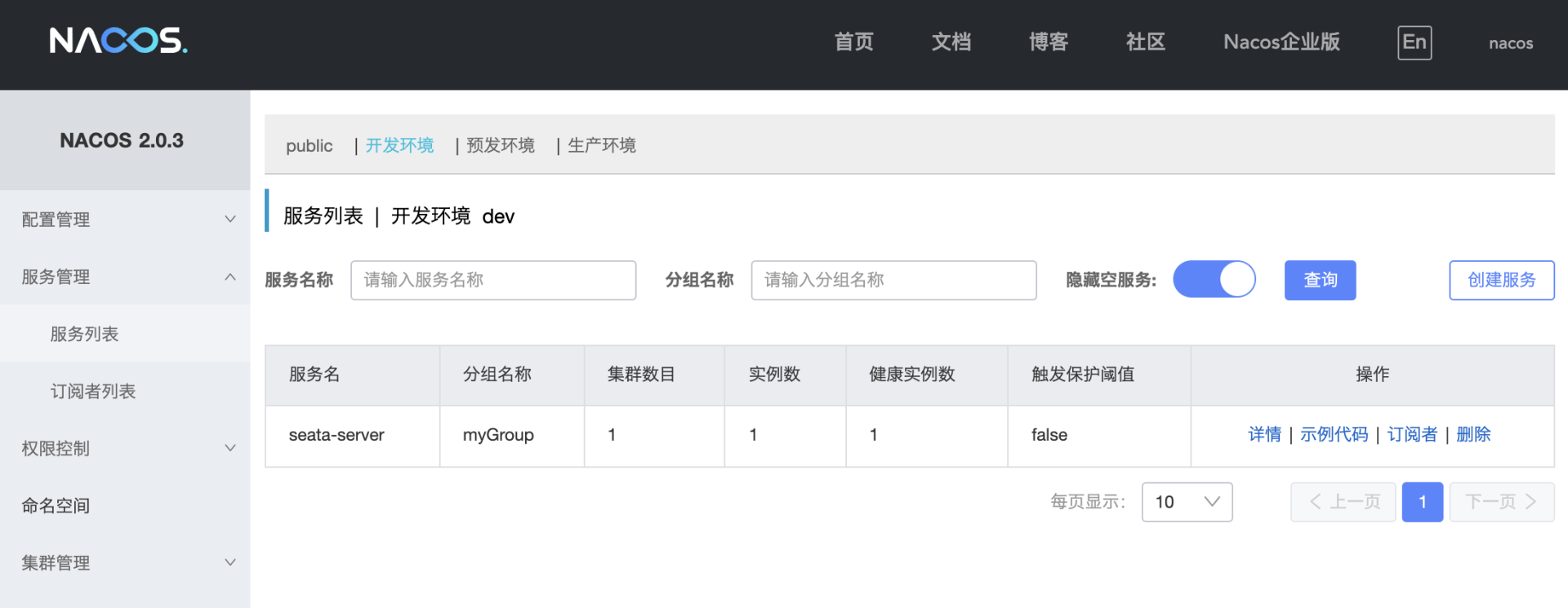Click the 创建服务 button

pos(1501,280)
